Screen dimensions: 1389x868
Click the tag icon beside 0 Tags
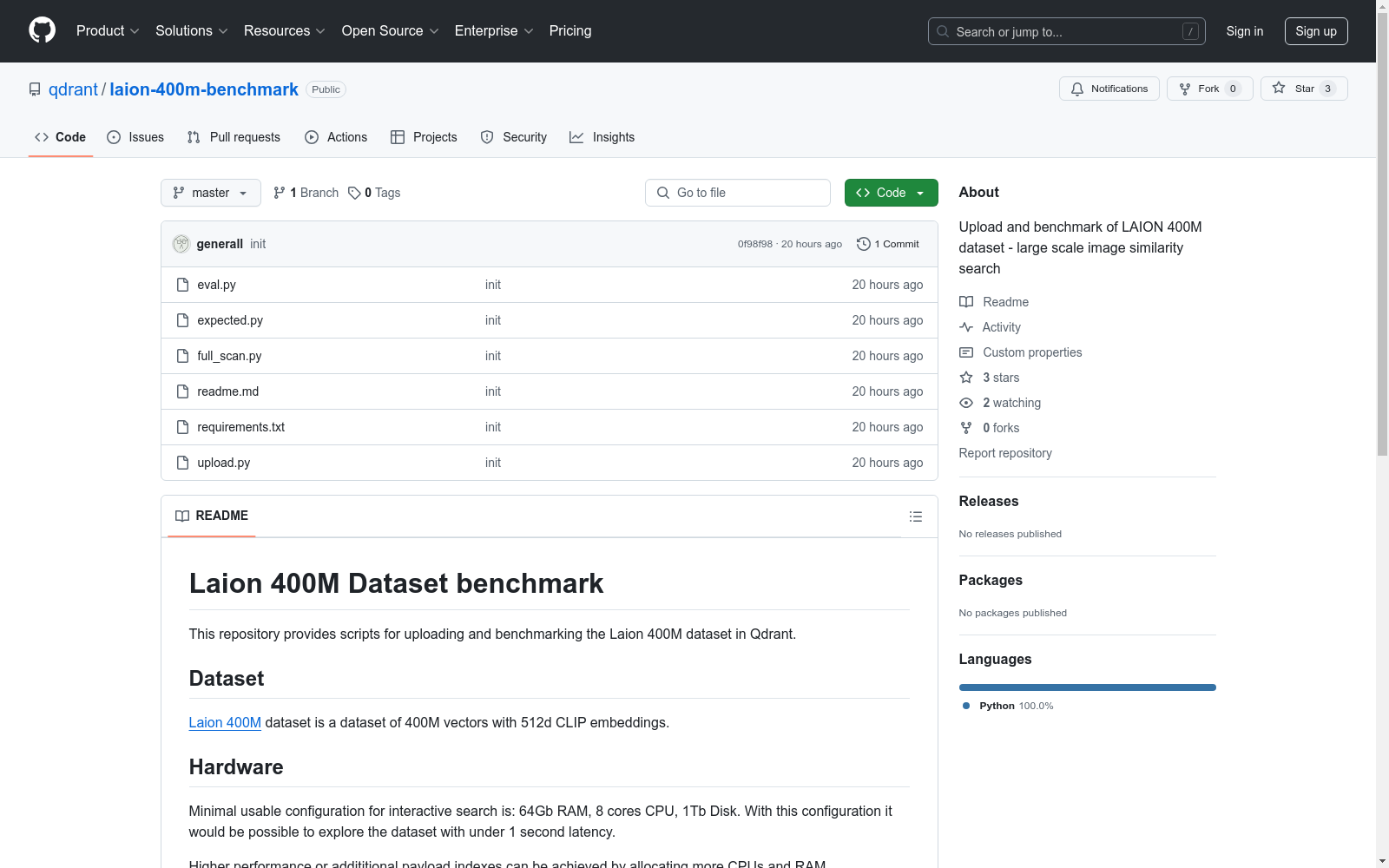tap(354, 193)
